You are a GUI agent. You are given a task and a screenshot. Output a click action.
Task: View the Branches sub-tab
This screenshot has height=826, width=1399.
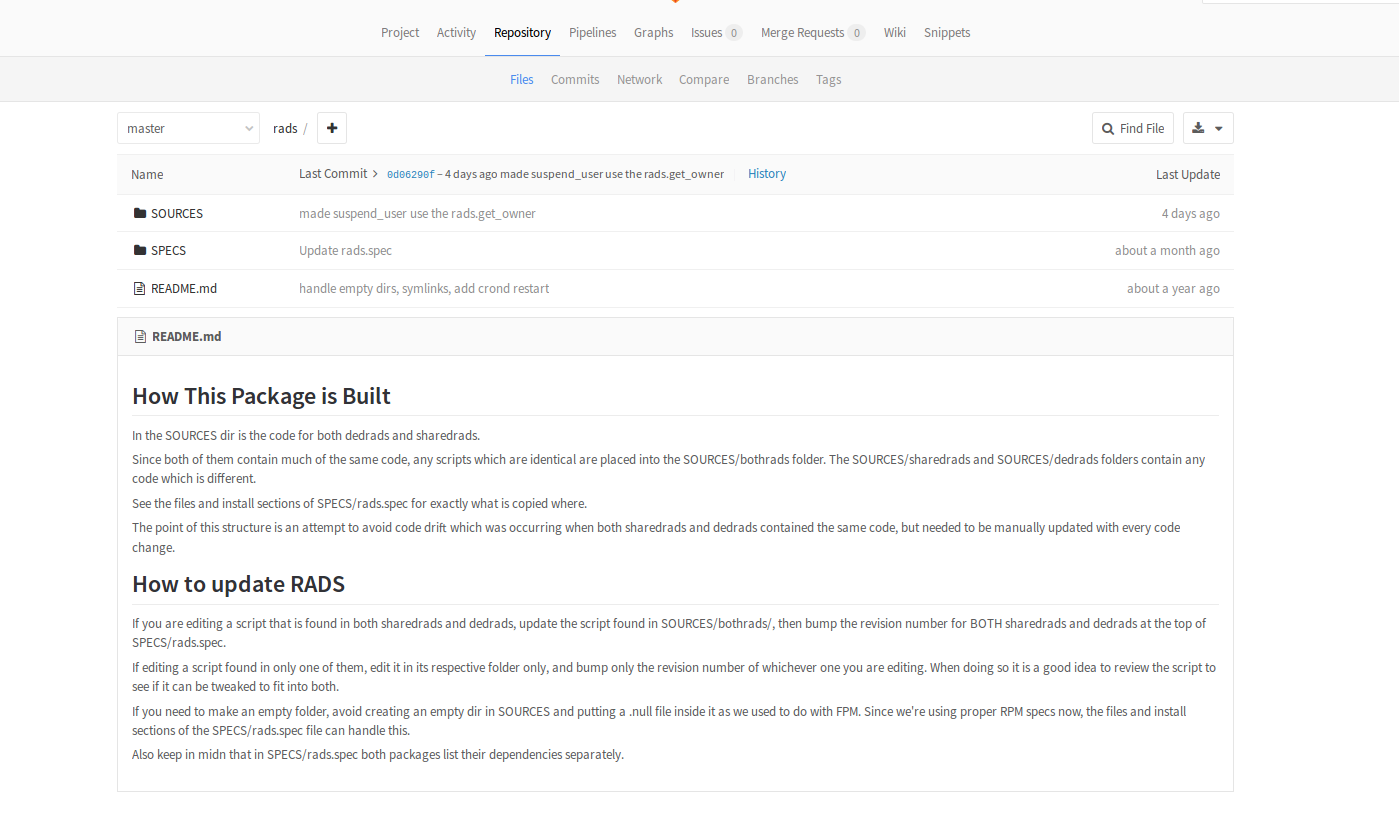click(x=772, y=79)
